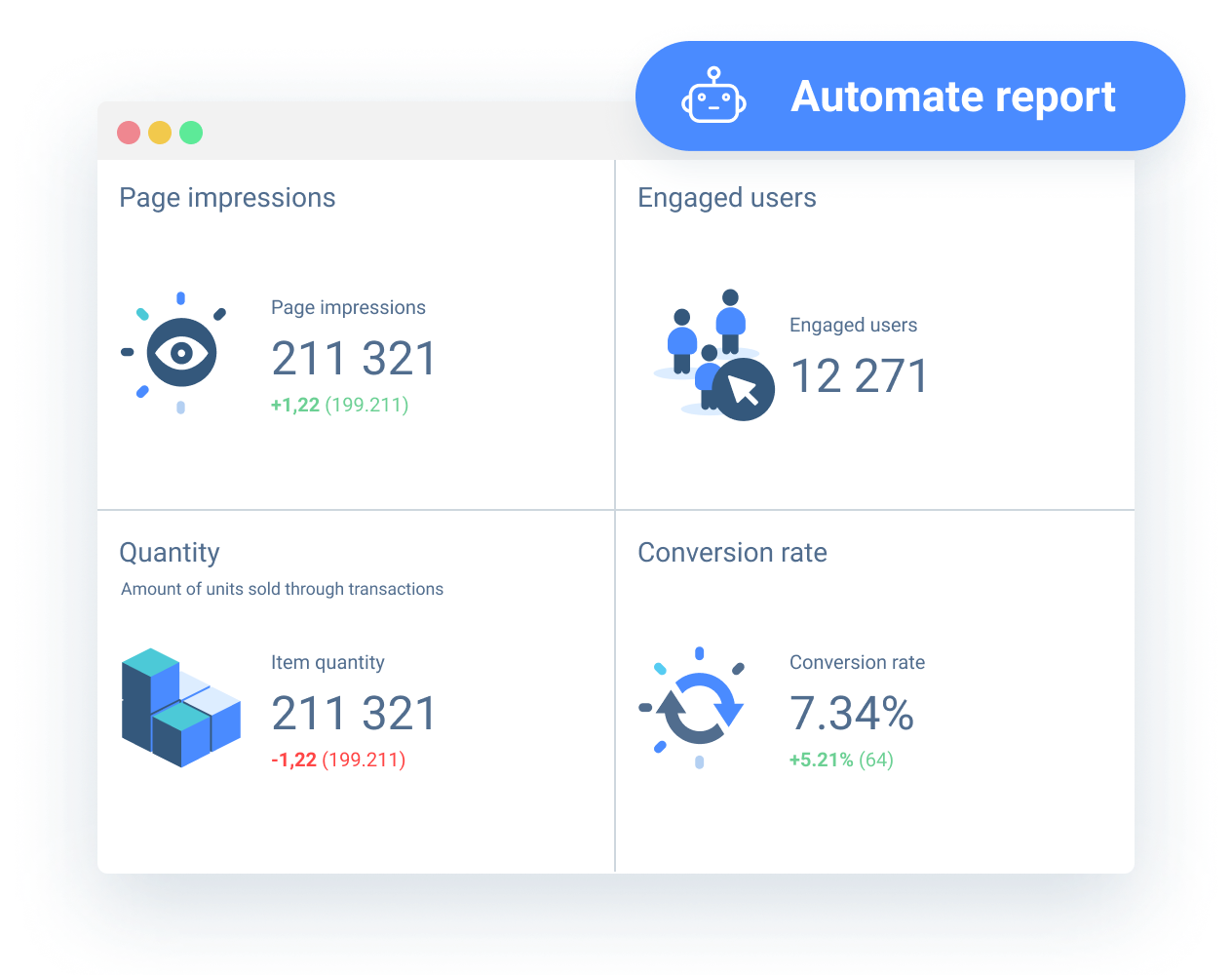Viewport: 1232px width, 975px height.
Task: Click the red traffic light dot
Action: coord(129,133)
